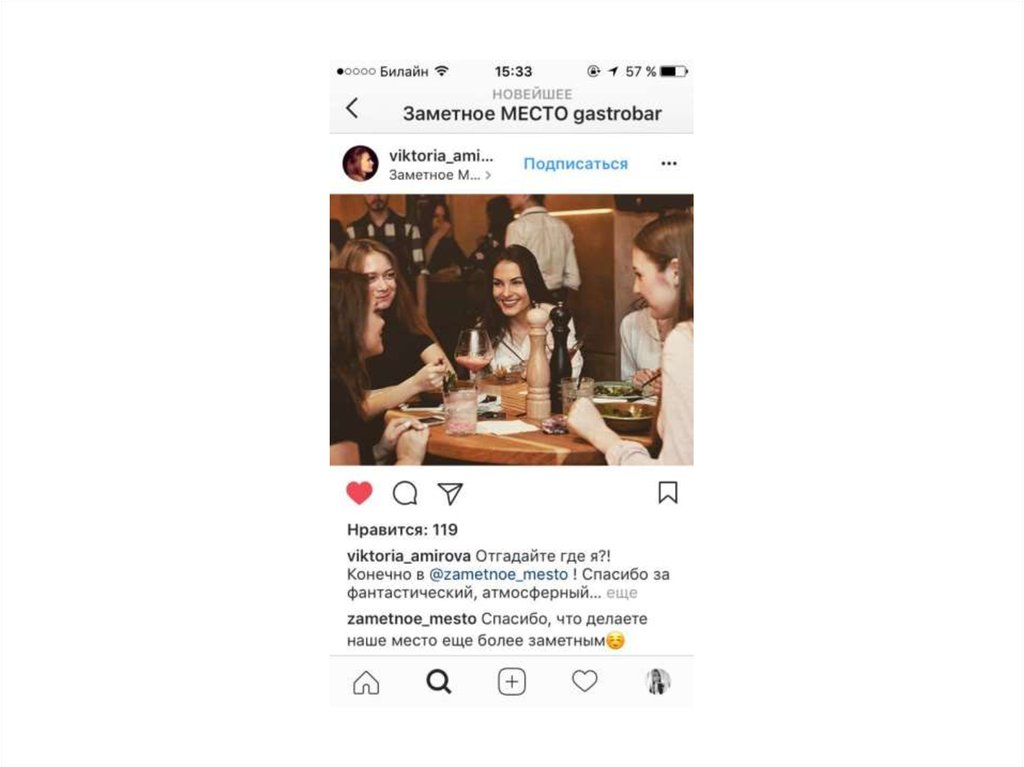Image resolution: width=1024 pixels, height=767 pixels.
Task: Follow user via Подписаться button
Action: [x=575, y=164]
